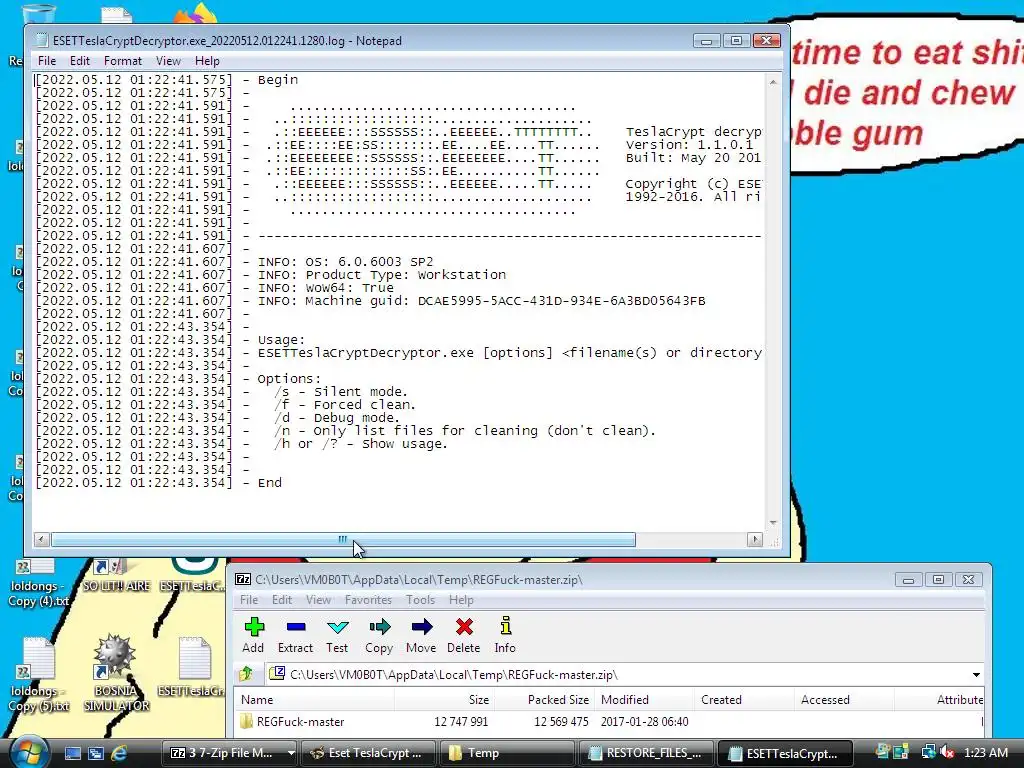This screenshot has width=1024, height=768.
Task: Click the Add icon in 7-Zip toolbar
Action: 253,628
